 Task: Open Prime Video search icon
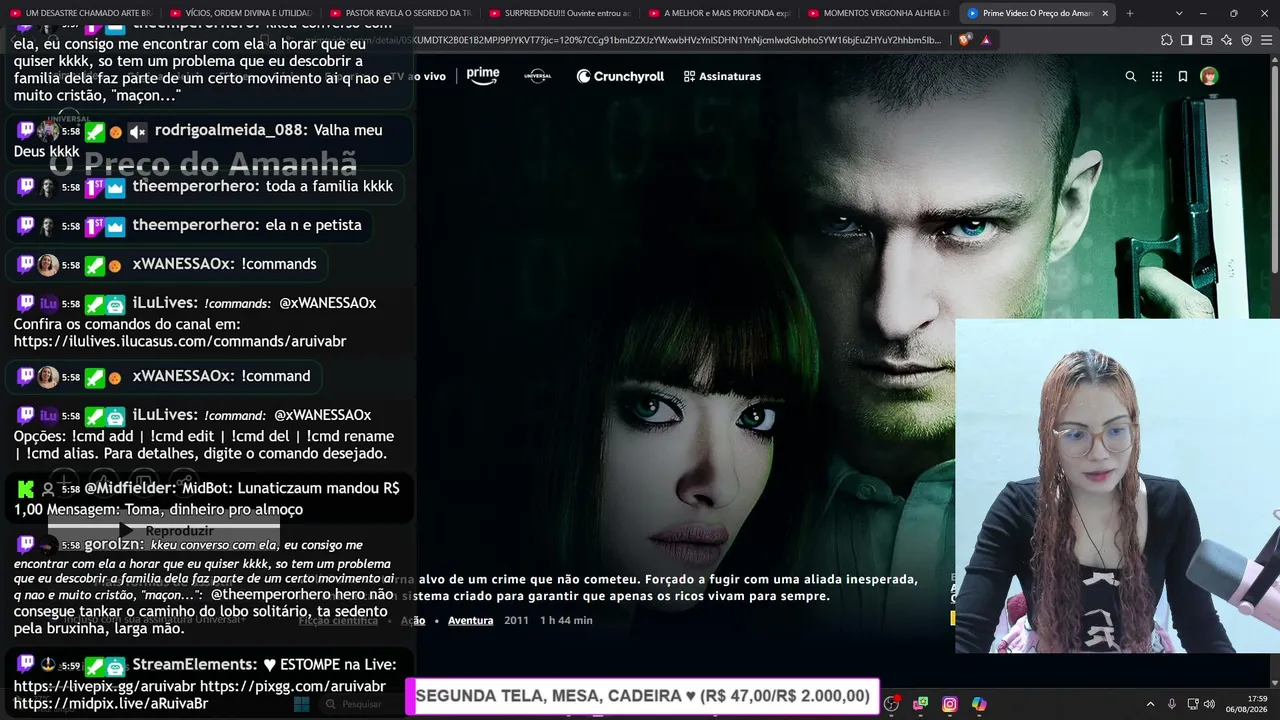click(1130, 76)
